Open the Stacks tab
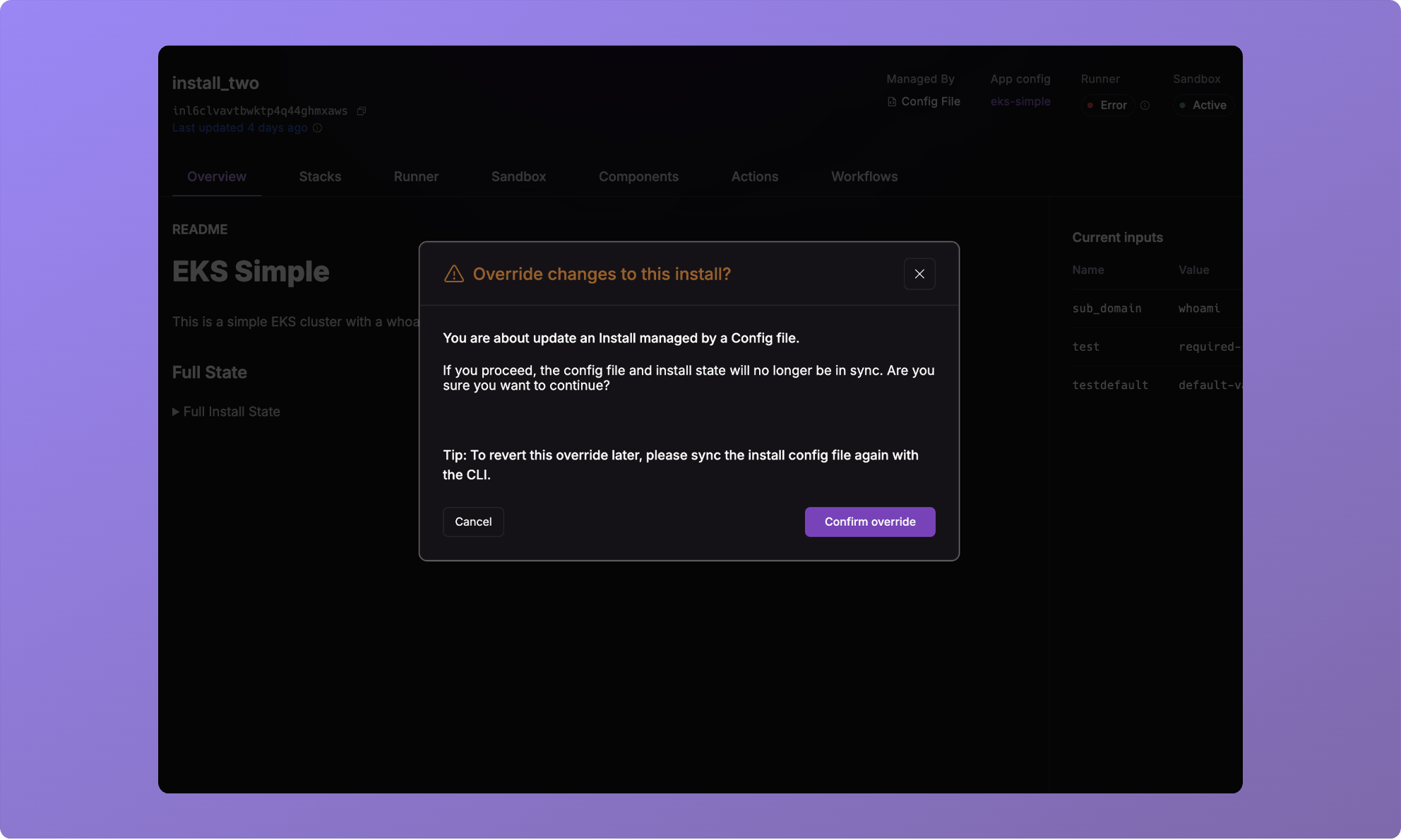This screenshot has height=840, width=1401. tap(320, 176)
